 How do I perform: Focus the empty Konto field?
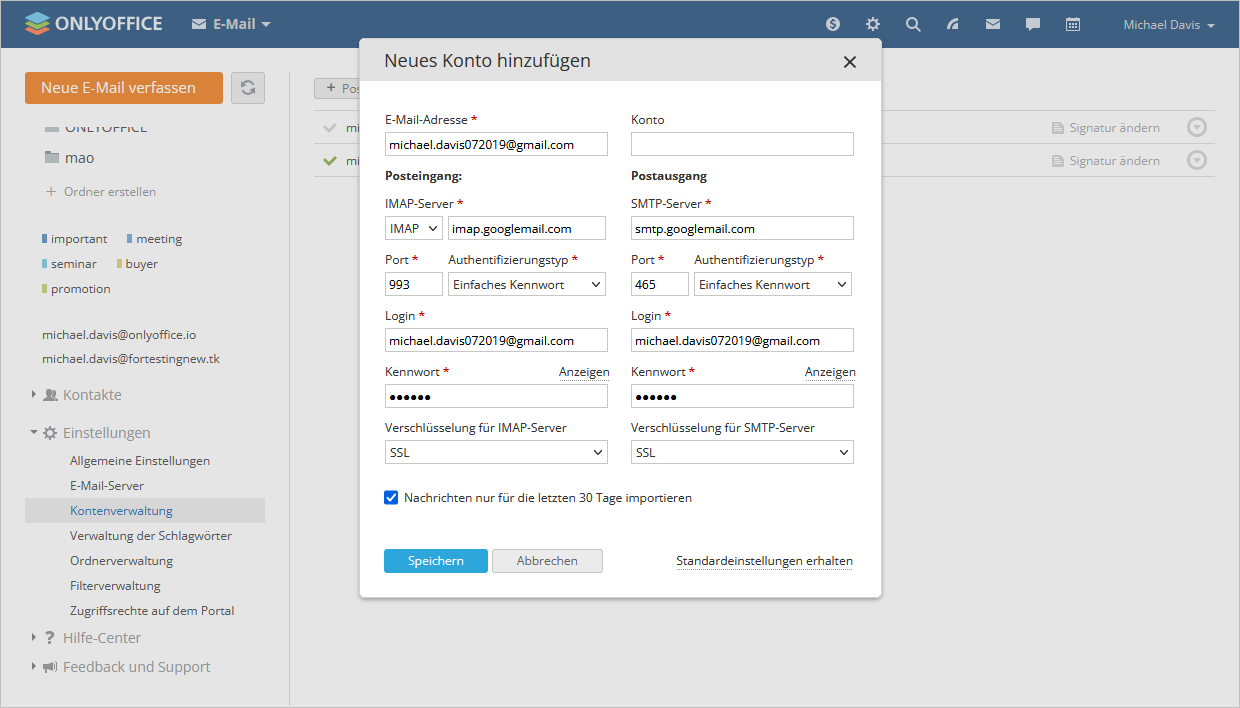point(742,144)
